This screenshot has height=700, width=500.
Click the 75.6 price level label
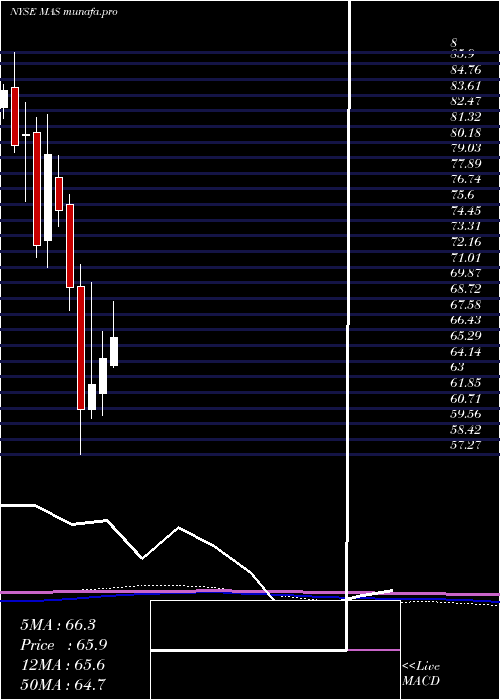(x=462, y=195)
